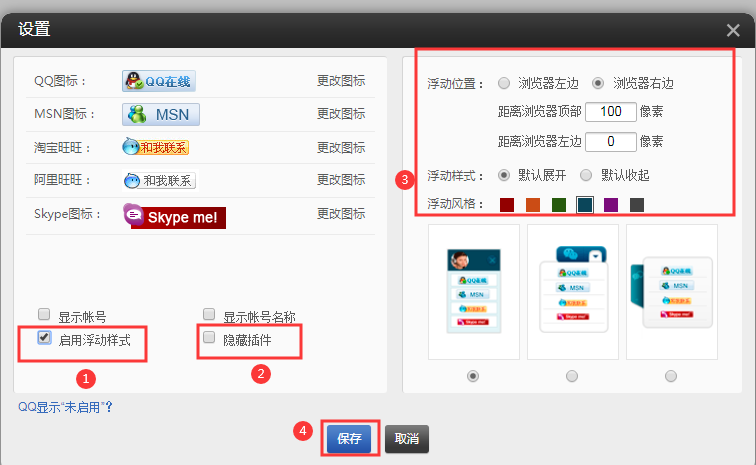Click 更改图标 link for QQ图标
Screen dimensions: 756x465
coord(340,81)
